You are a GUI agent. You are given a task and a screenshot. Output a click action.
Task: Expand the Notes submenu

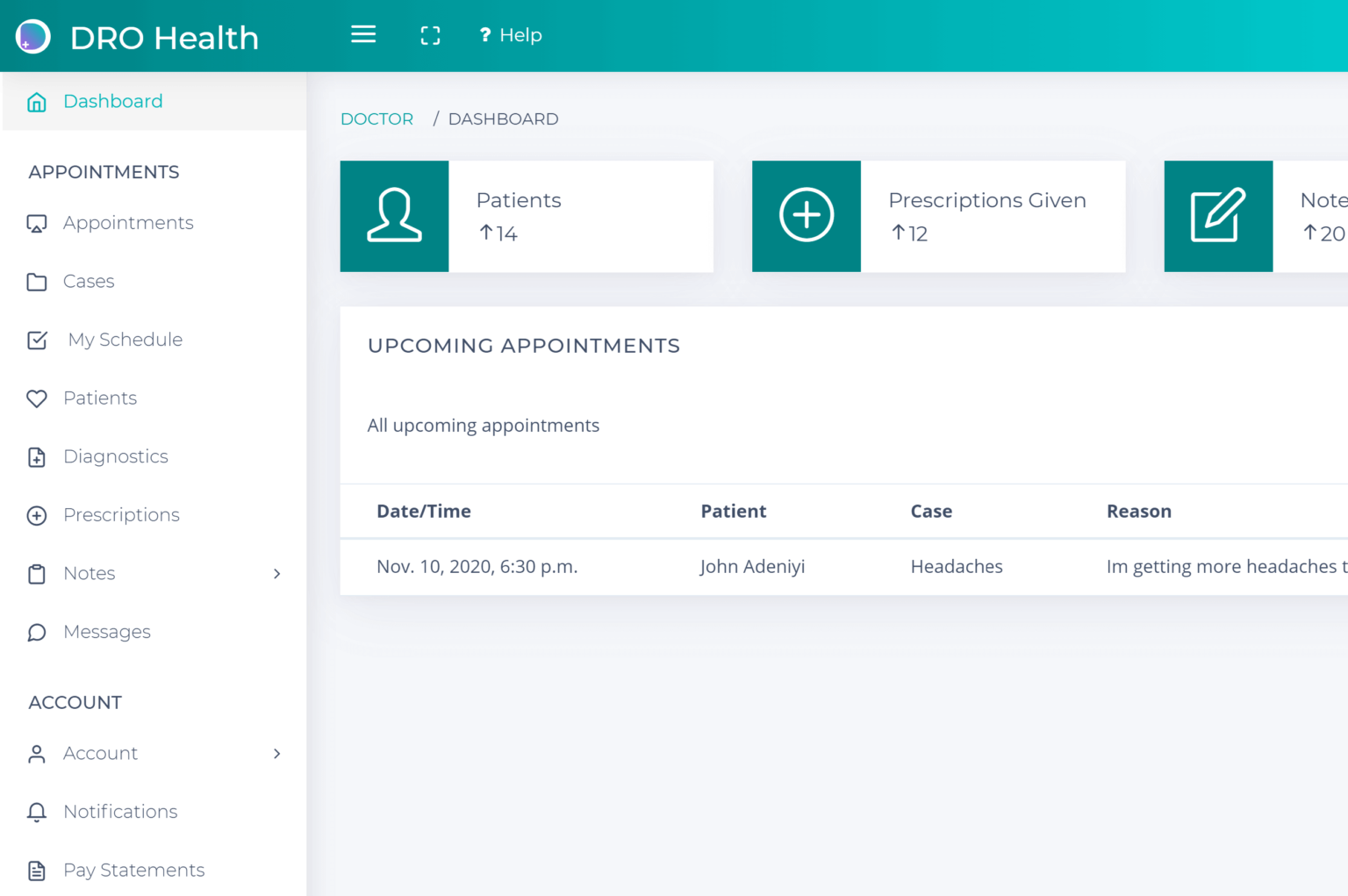pyautogui.click(x=277, y=574)
